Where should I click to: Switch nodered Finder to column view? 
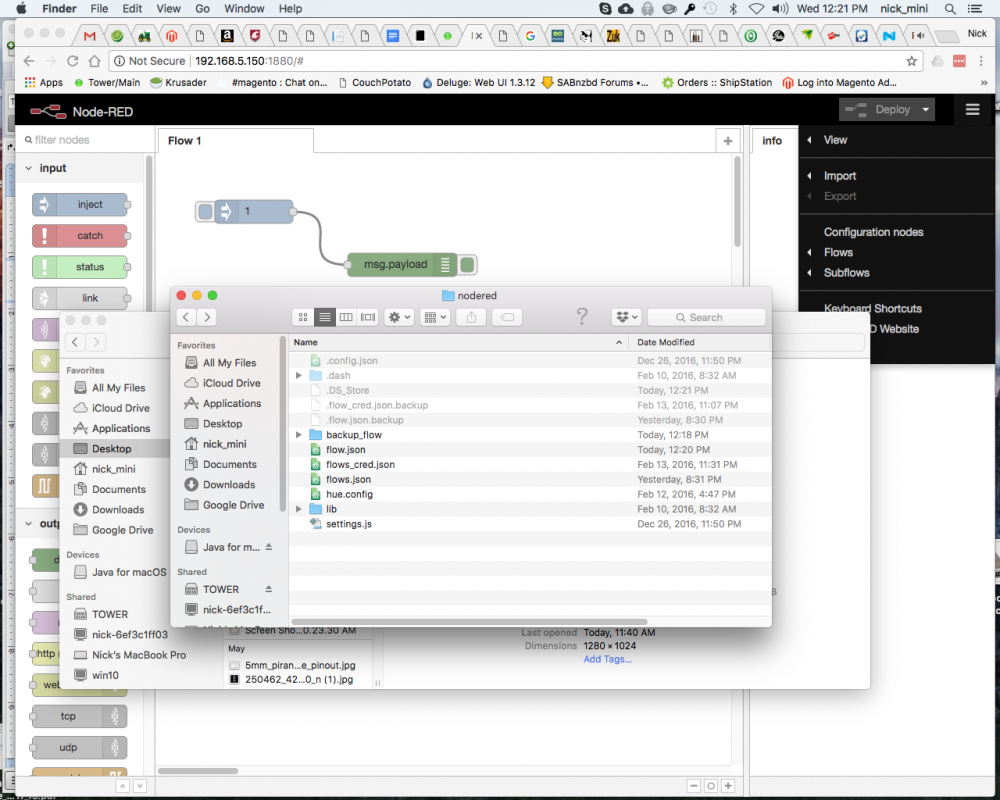(x=346, y=317)
